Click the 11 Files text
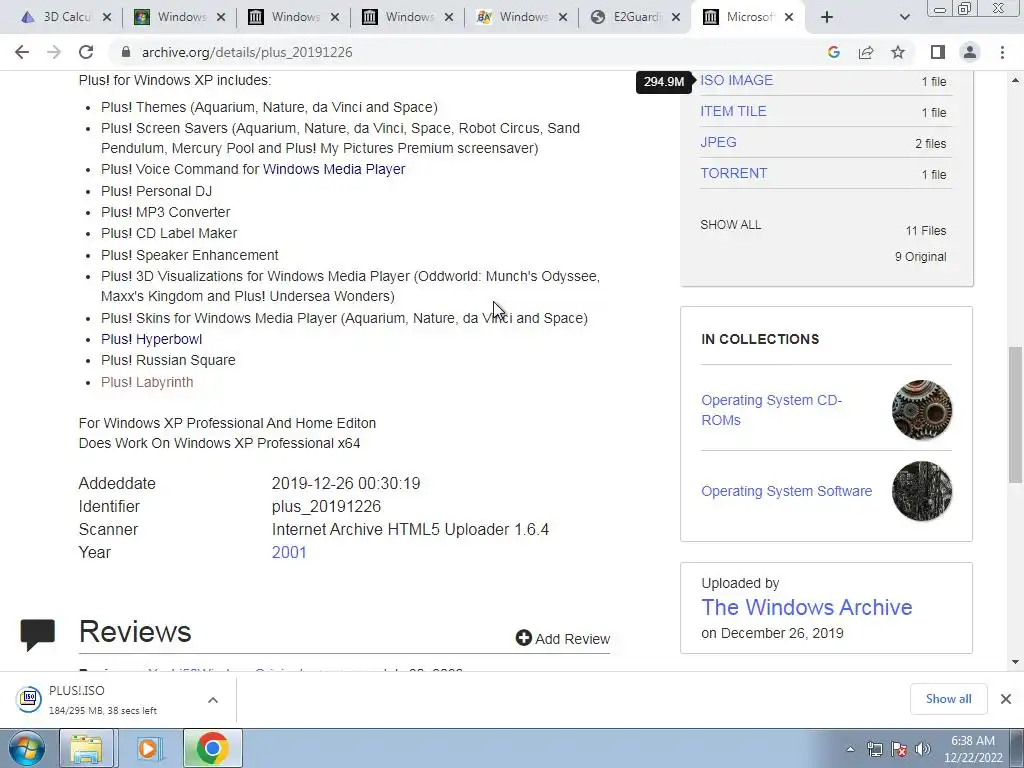 coord(925,231)
